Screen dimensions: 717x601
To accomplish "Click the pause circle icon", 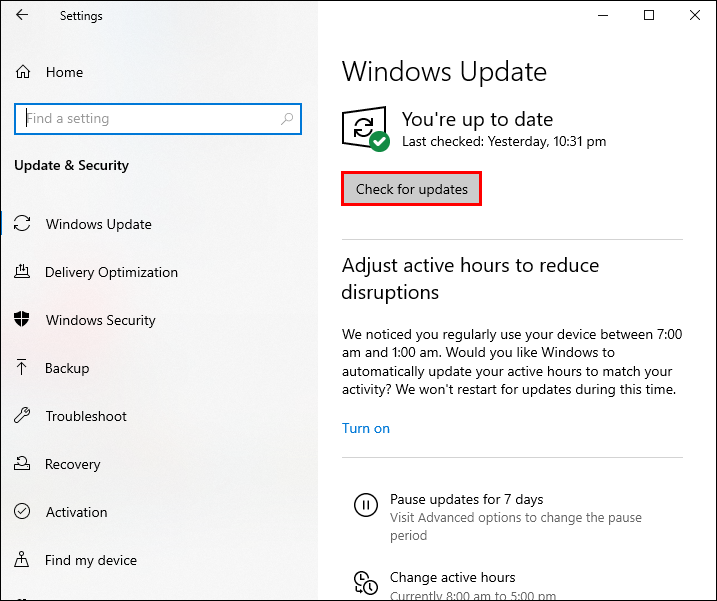I will tap(366, 505).
